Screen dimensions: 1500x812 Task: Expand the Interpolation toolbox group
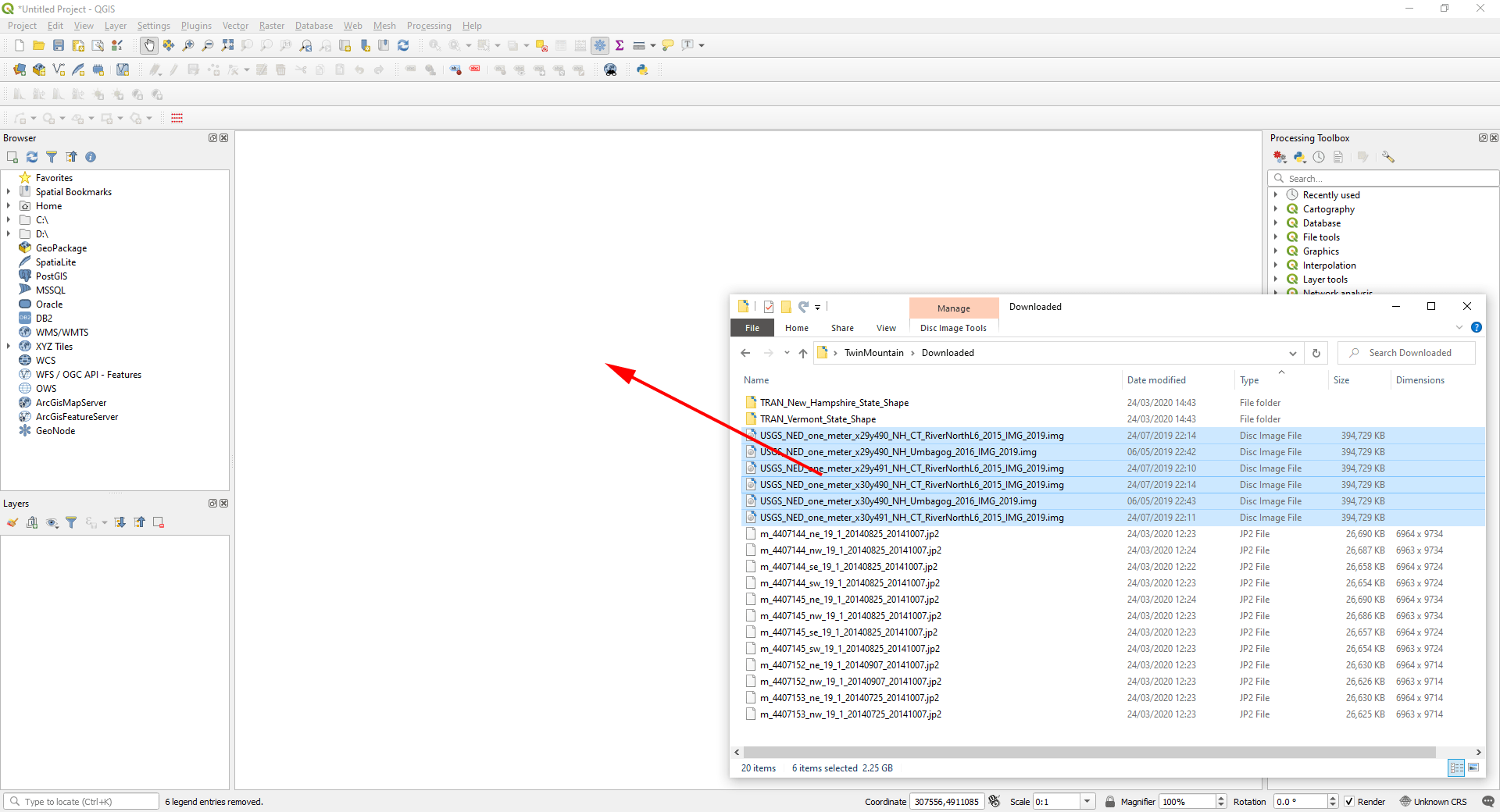tap(1276, 265)
